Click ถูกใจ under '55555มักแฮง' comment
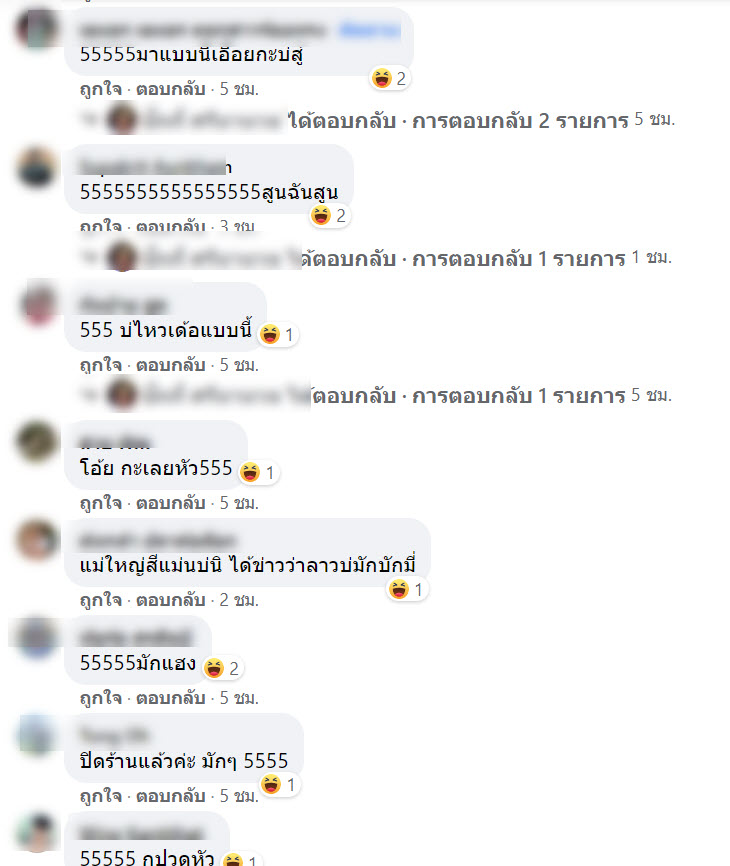This screenshot has width=730, height=866. (100, 698)
